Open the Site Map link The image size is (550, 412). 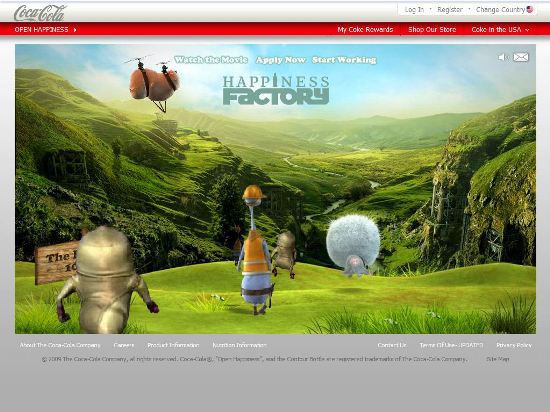pos(498,359)
